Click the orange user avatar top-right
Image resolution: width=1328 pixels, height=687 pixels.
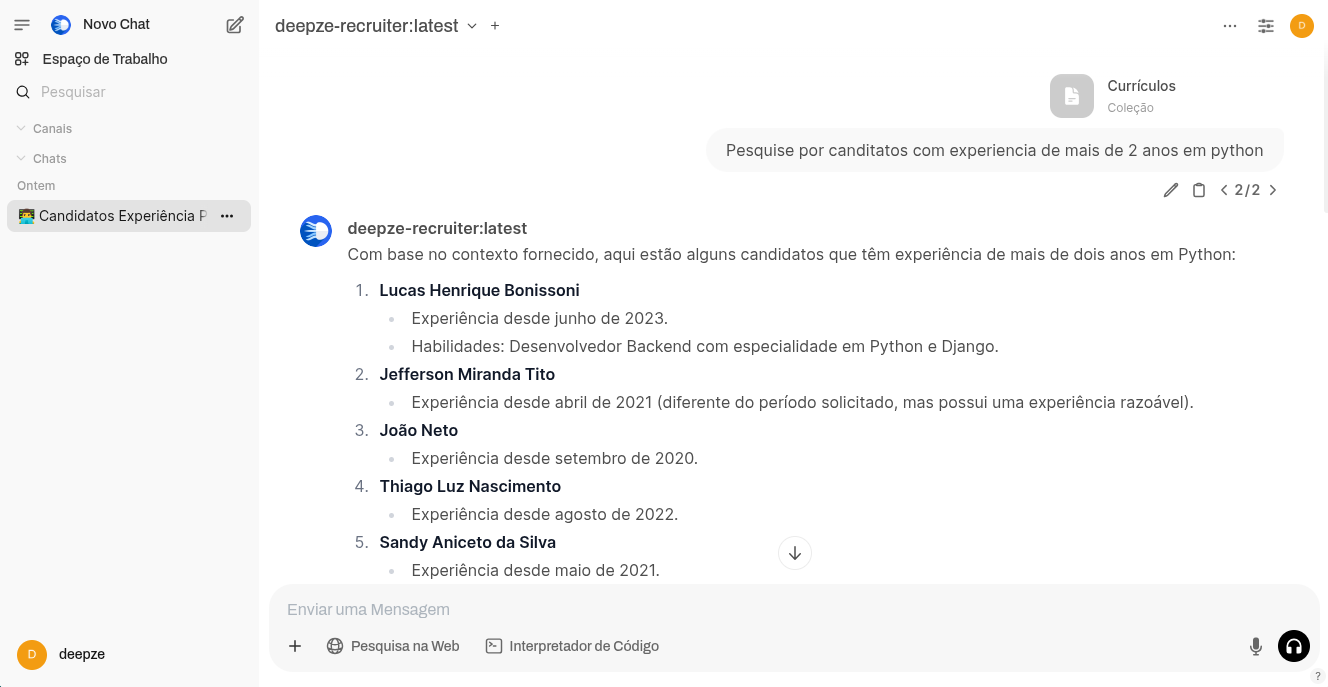1302,26
